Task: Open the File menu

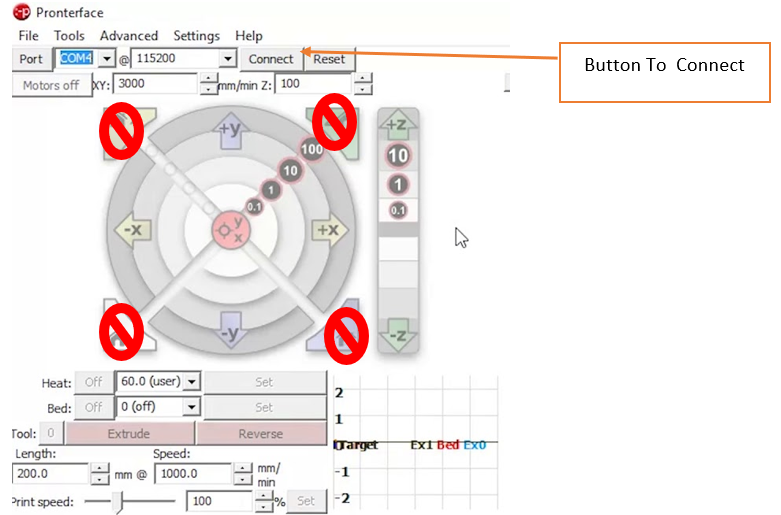Action: (x=28, y=36)
